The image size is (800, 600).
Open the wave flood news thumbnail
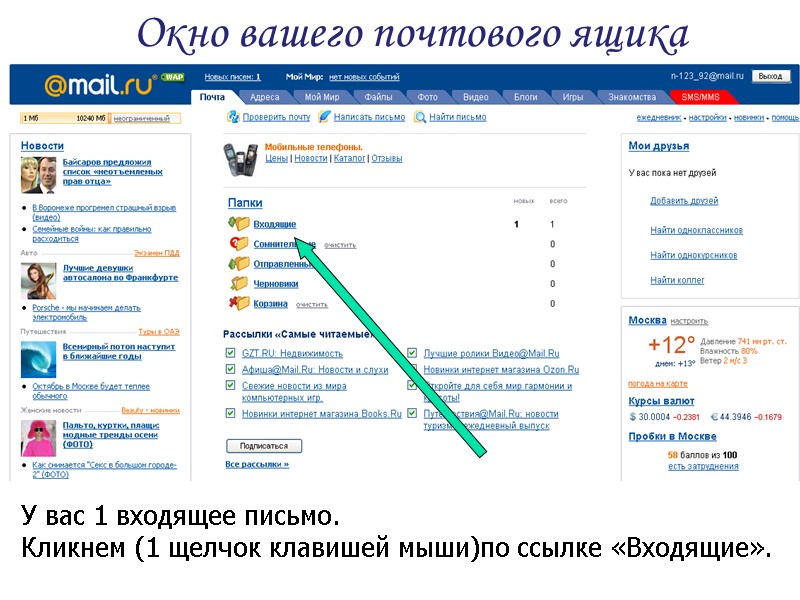pyautogui.click(x=38, y=359)
